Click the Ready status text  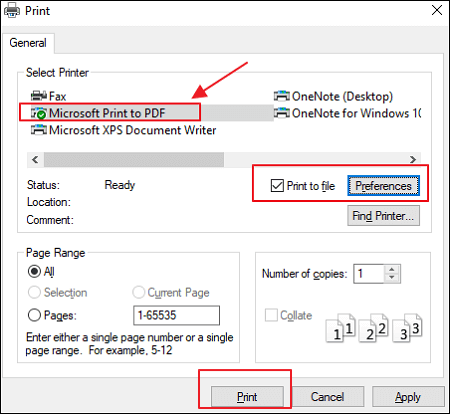point(120,185)
